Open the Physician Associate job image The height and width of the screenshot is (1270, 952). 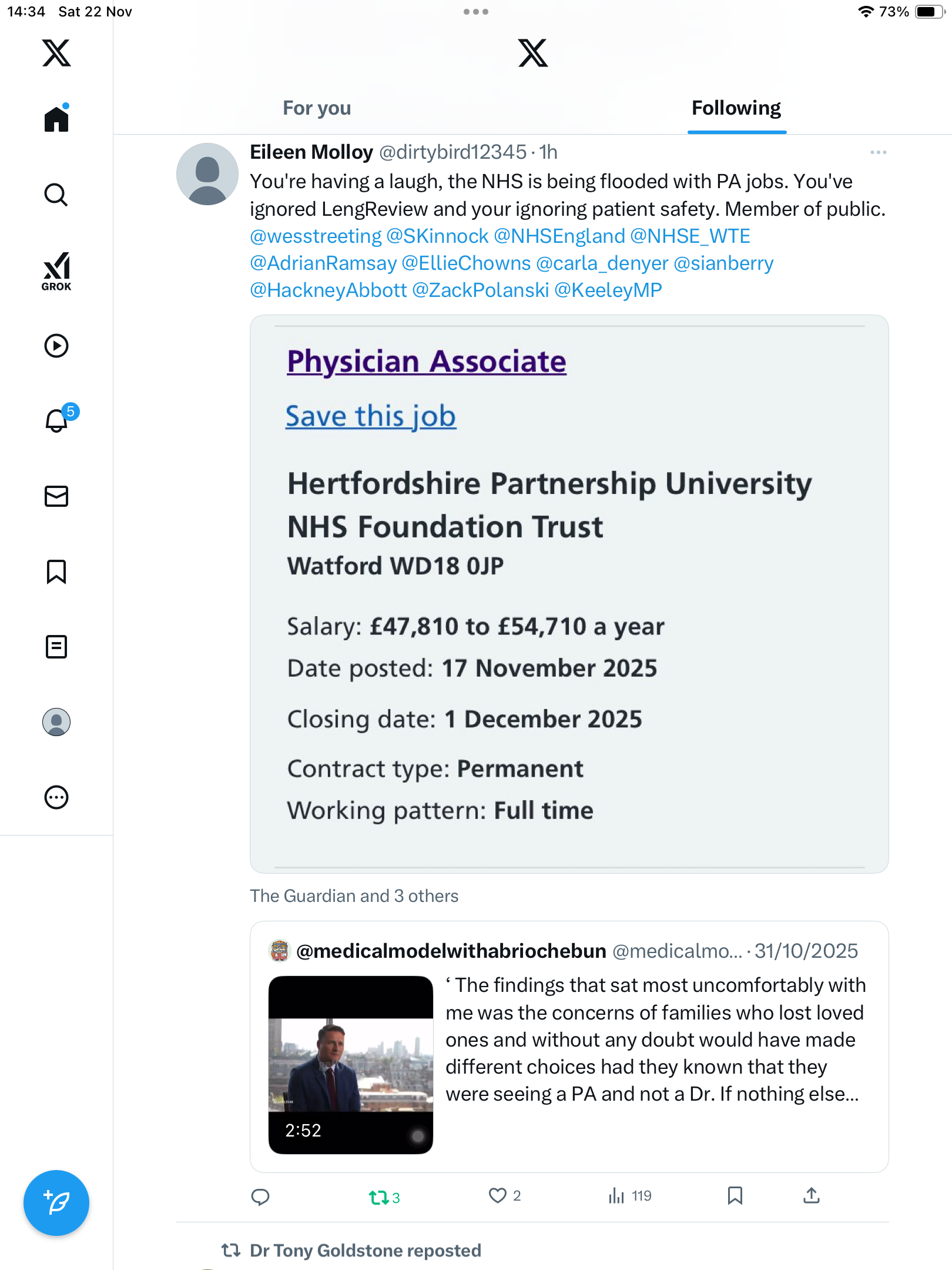pos(569,594)
